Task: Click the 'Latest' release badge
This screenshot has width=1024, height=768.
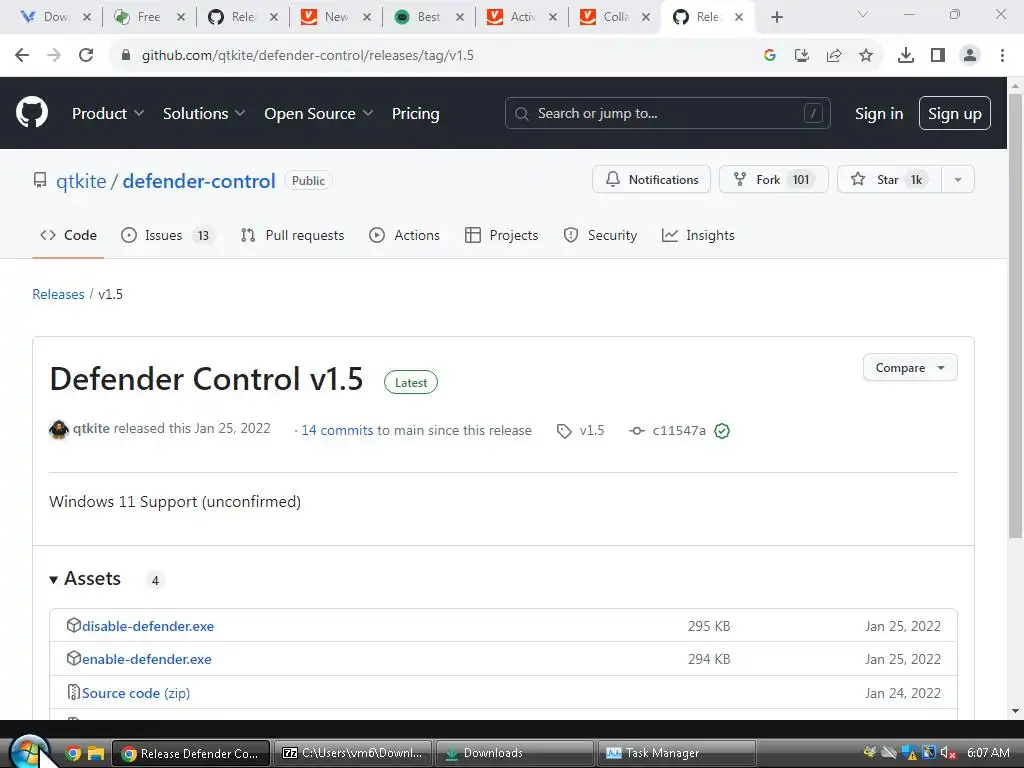Action: point(411,383)
